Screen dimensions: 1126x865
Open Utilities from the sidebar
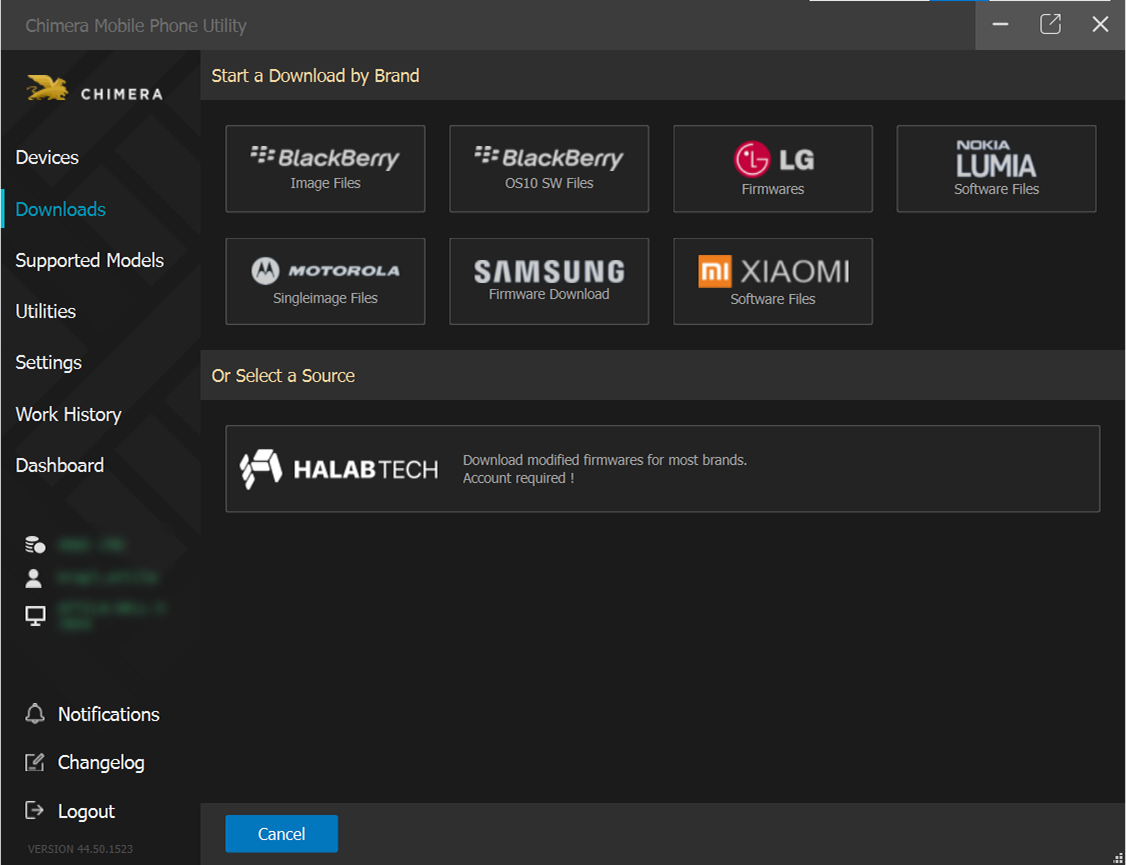tap(46, 312)
